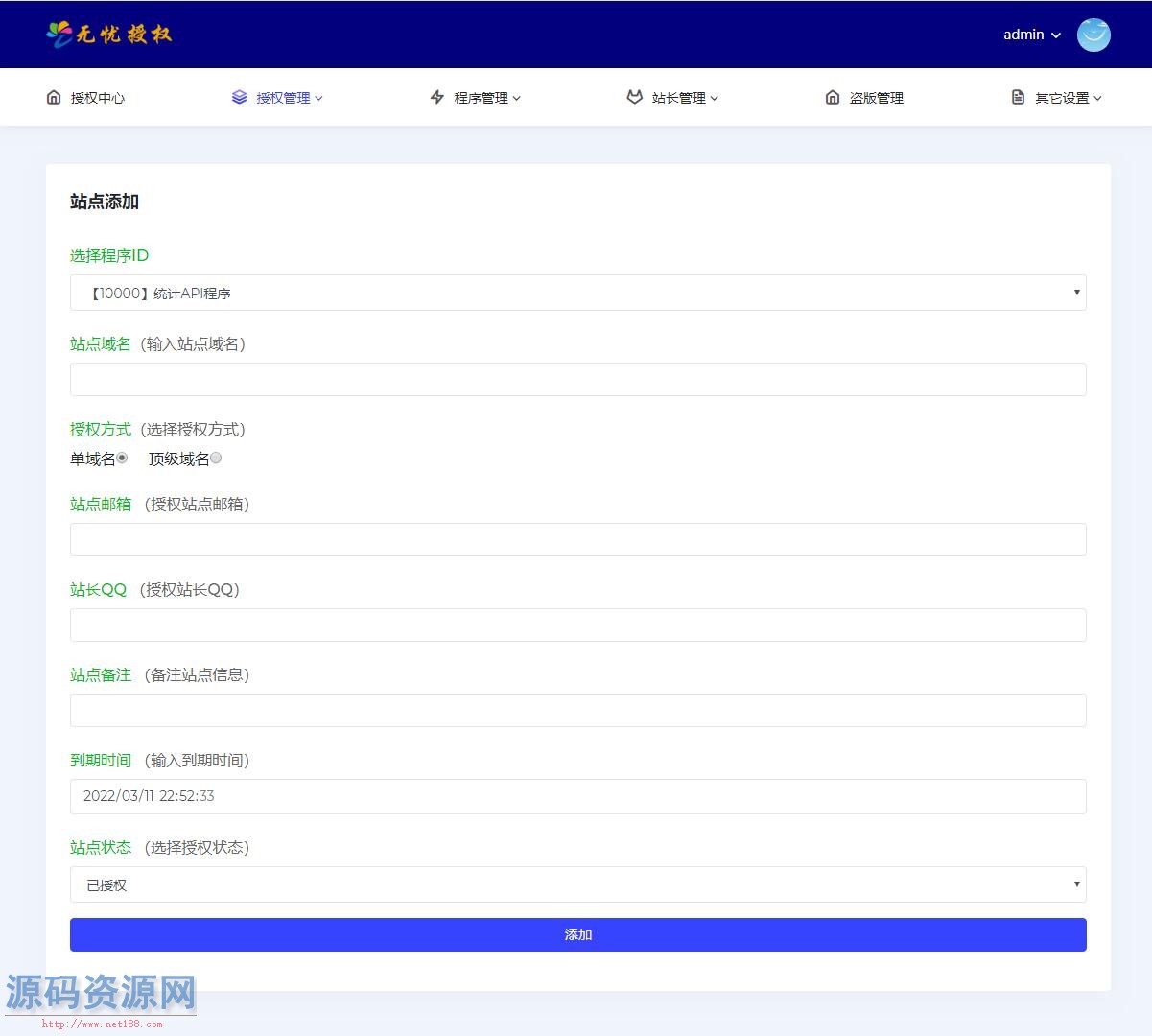
Task: Open the 程序管理 menu item
Action: [481, 98]
